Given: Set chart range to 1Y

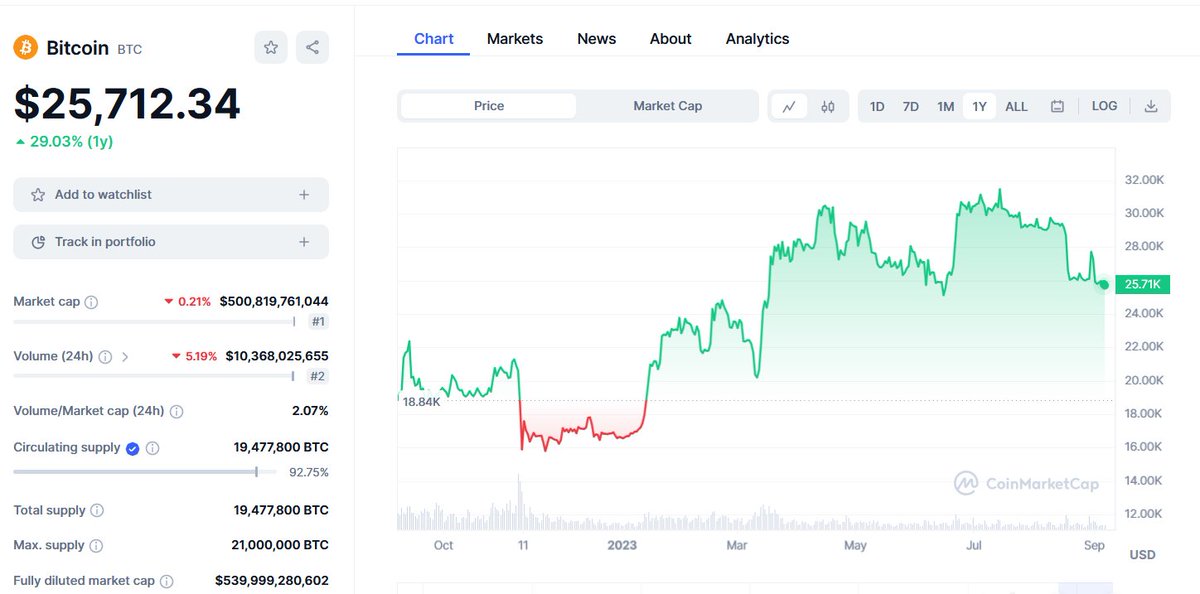Looking at the screenshot, I should [x=979, y=106].
